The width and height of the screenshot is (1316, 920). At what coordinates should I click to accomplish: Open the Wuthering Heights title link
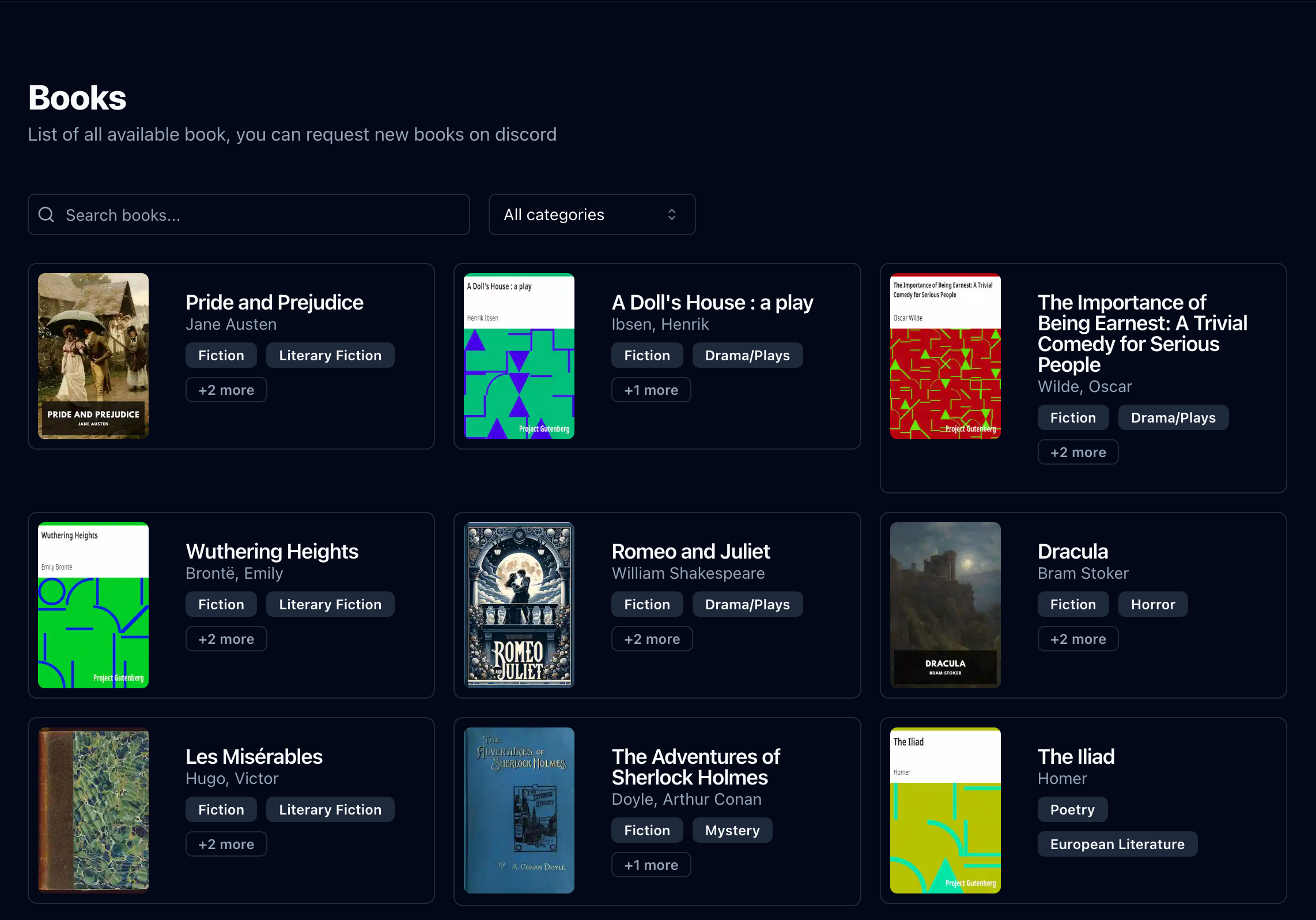(x=272, y=552)
